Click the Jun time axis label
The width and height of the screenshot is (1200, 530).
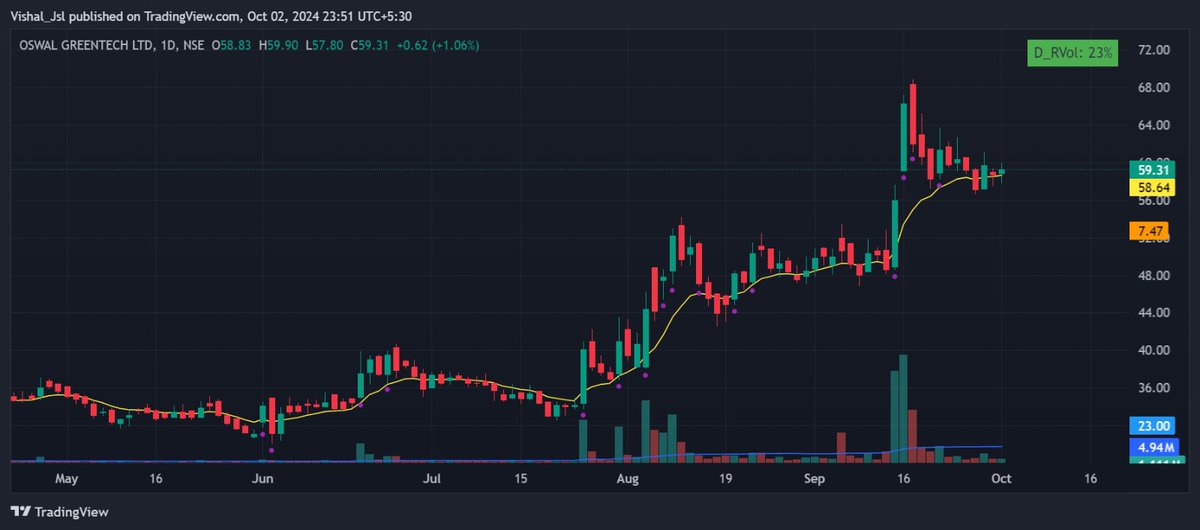261,479
